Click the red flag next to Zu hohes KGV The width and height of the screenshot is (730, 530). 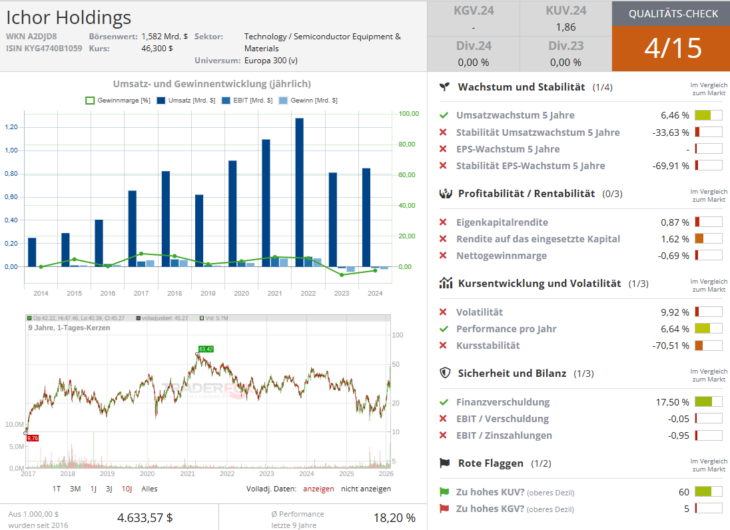point(444,508)
